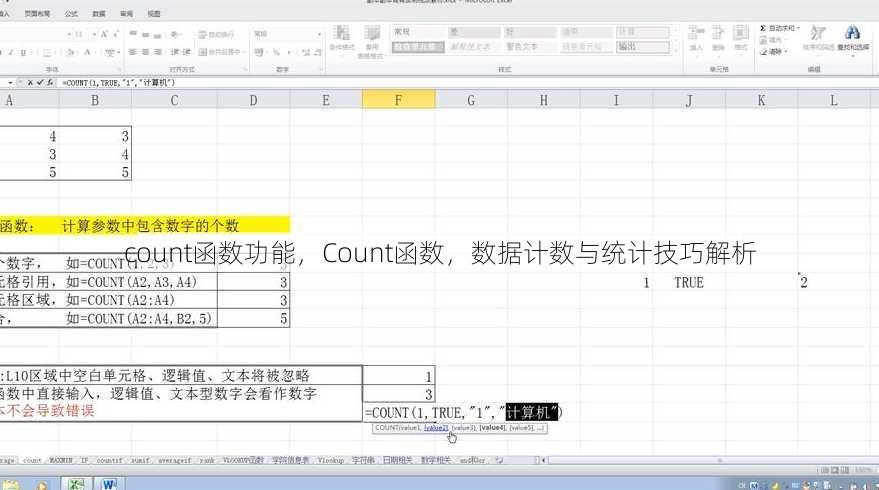Toggle italic formatting
The width and height of the screenshot is (879, 490).
point(11,53)
